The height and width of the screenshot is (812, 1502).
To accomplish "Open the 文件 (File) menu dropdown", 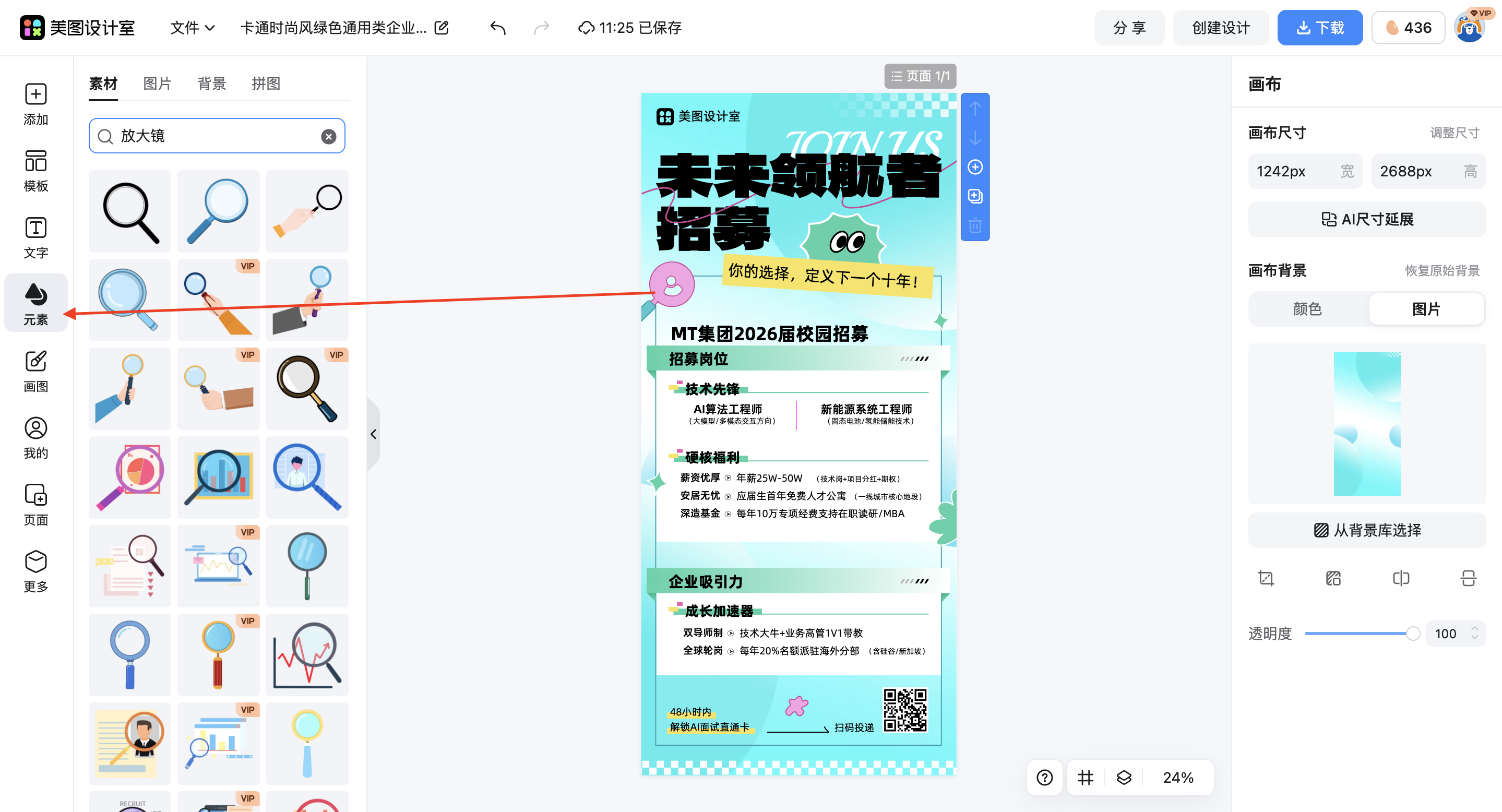I will pyautogui.click(x=192, y=27).
